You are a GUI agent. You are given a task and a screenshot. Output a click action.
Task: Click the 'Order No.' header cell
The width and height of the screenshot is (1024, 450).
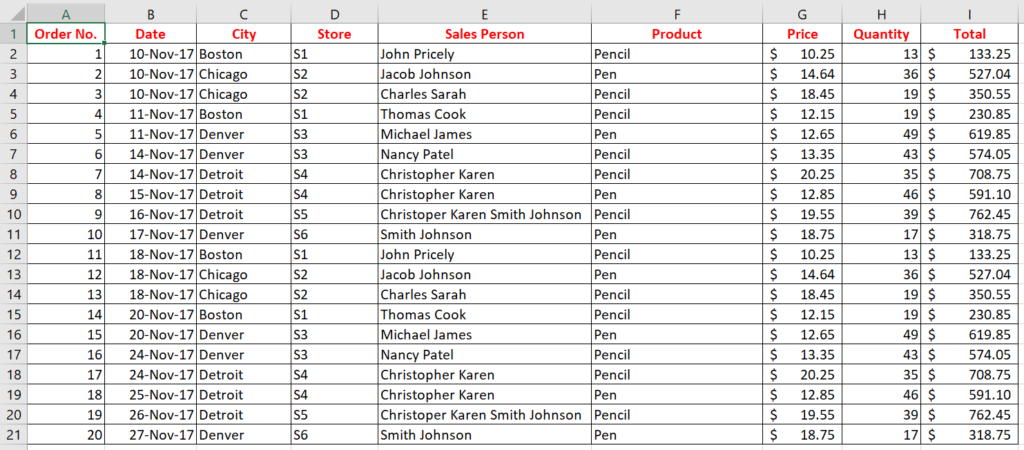[x=66, y=34]
